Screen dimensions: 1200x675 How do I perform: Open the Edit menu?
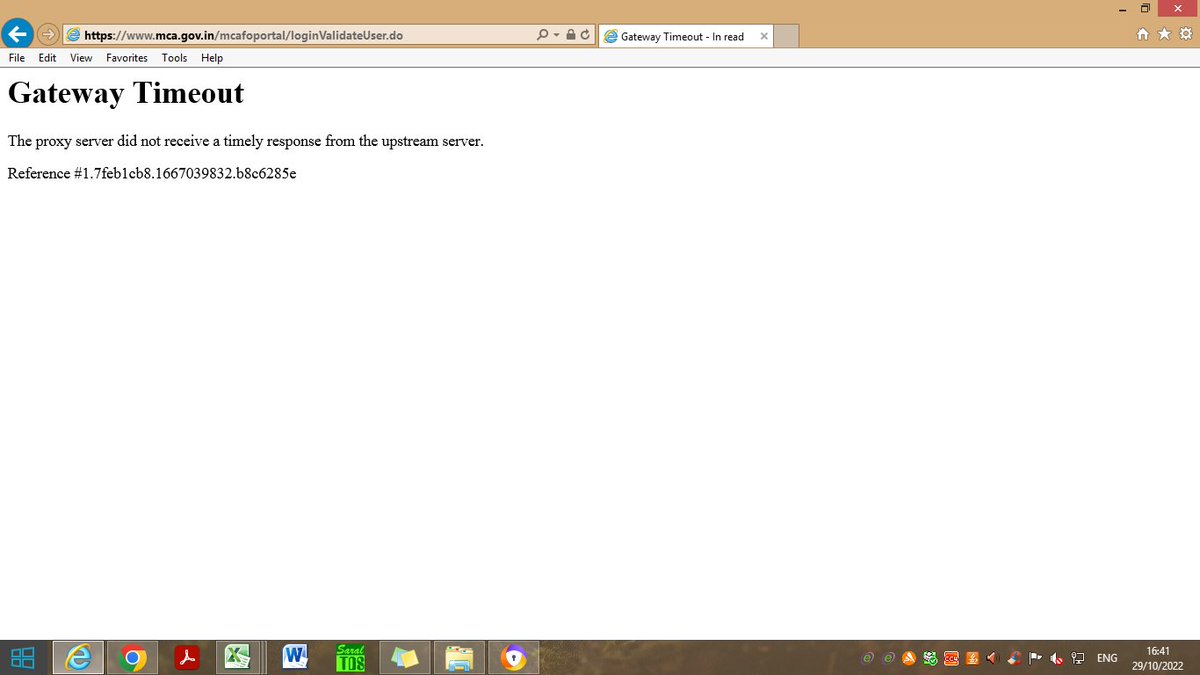click(47, 58)
